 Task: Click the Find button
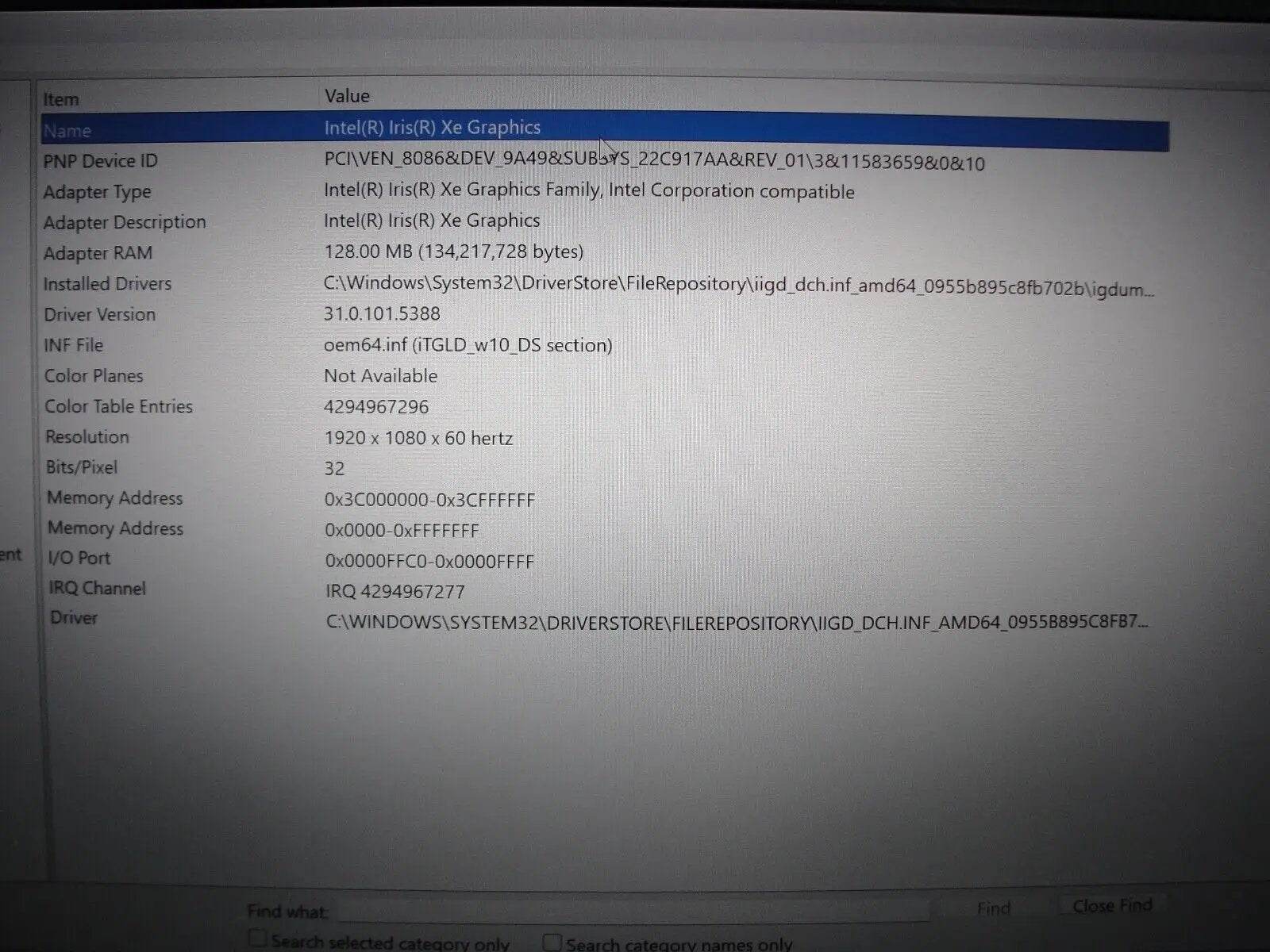tap(993, 908)
